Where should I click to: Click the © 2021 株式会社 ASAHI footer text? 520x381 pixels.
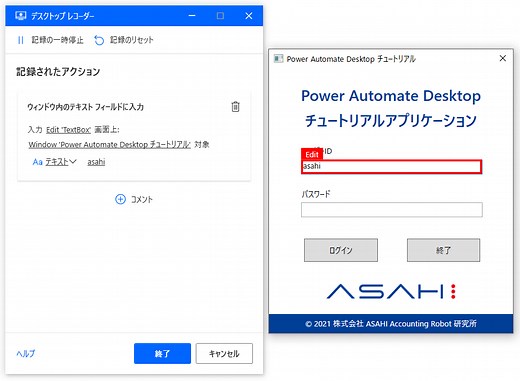(391, 324)
